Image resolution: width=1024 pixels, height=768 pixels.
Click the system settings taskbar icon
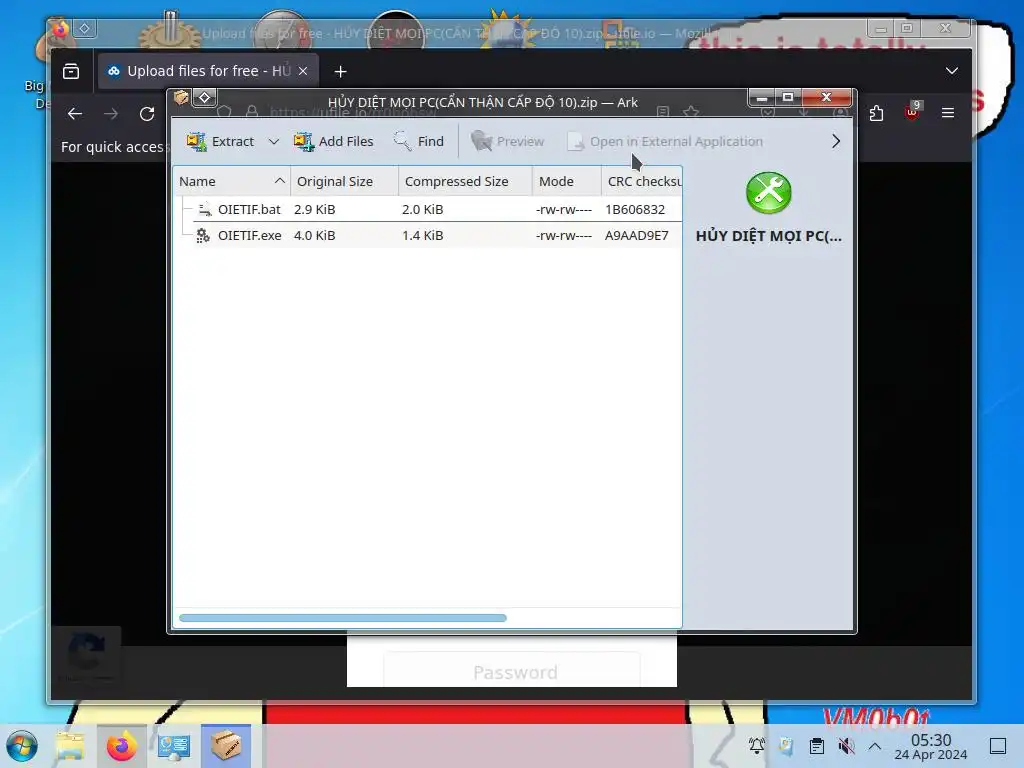point(174,746)
